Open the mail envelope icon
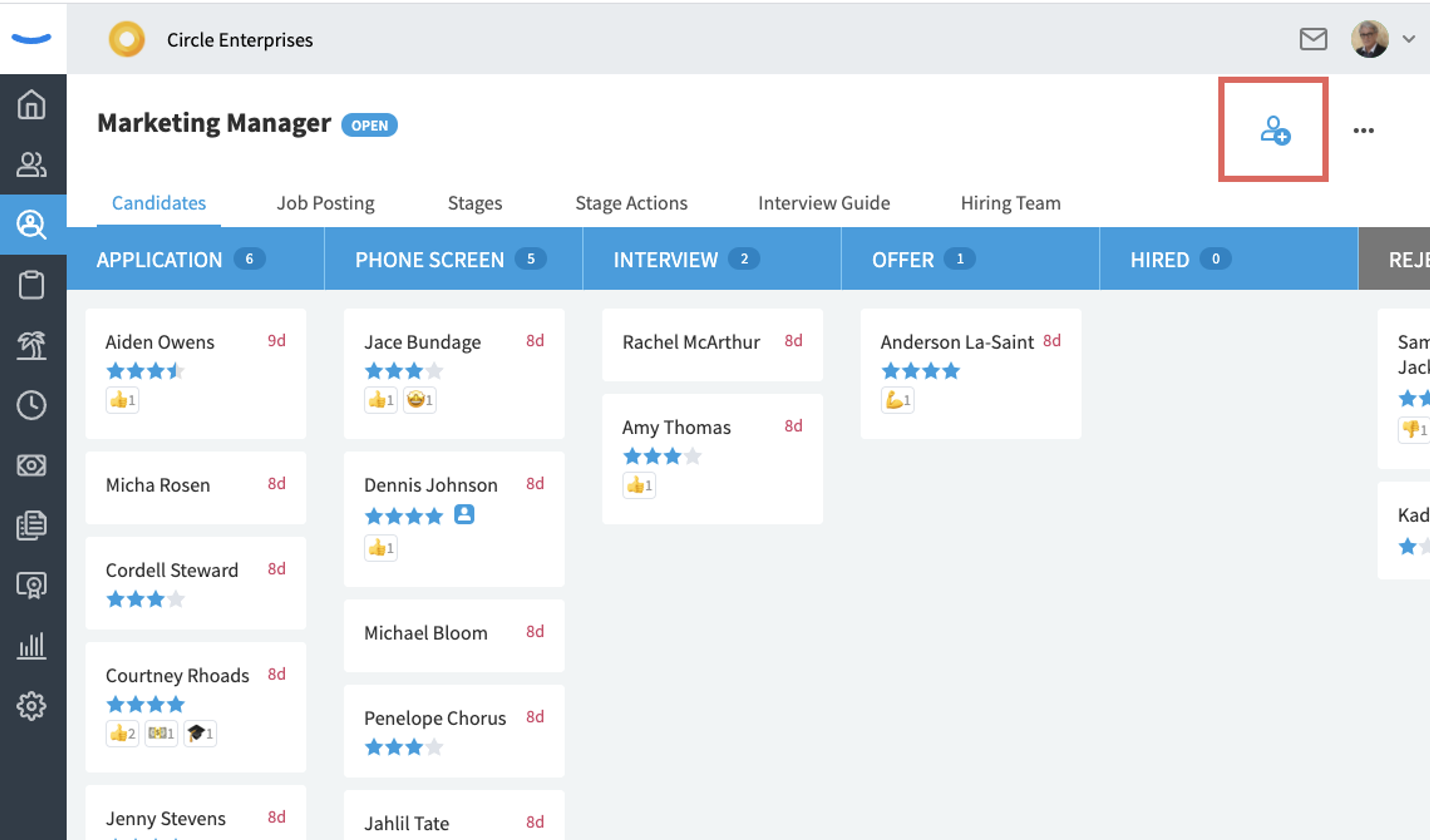 pos(1313,39)
